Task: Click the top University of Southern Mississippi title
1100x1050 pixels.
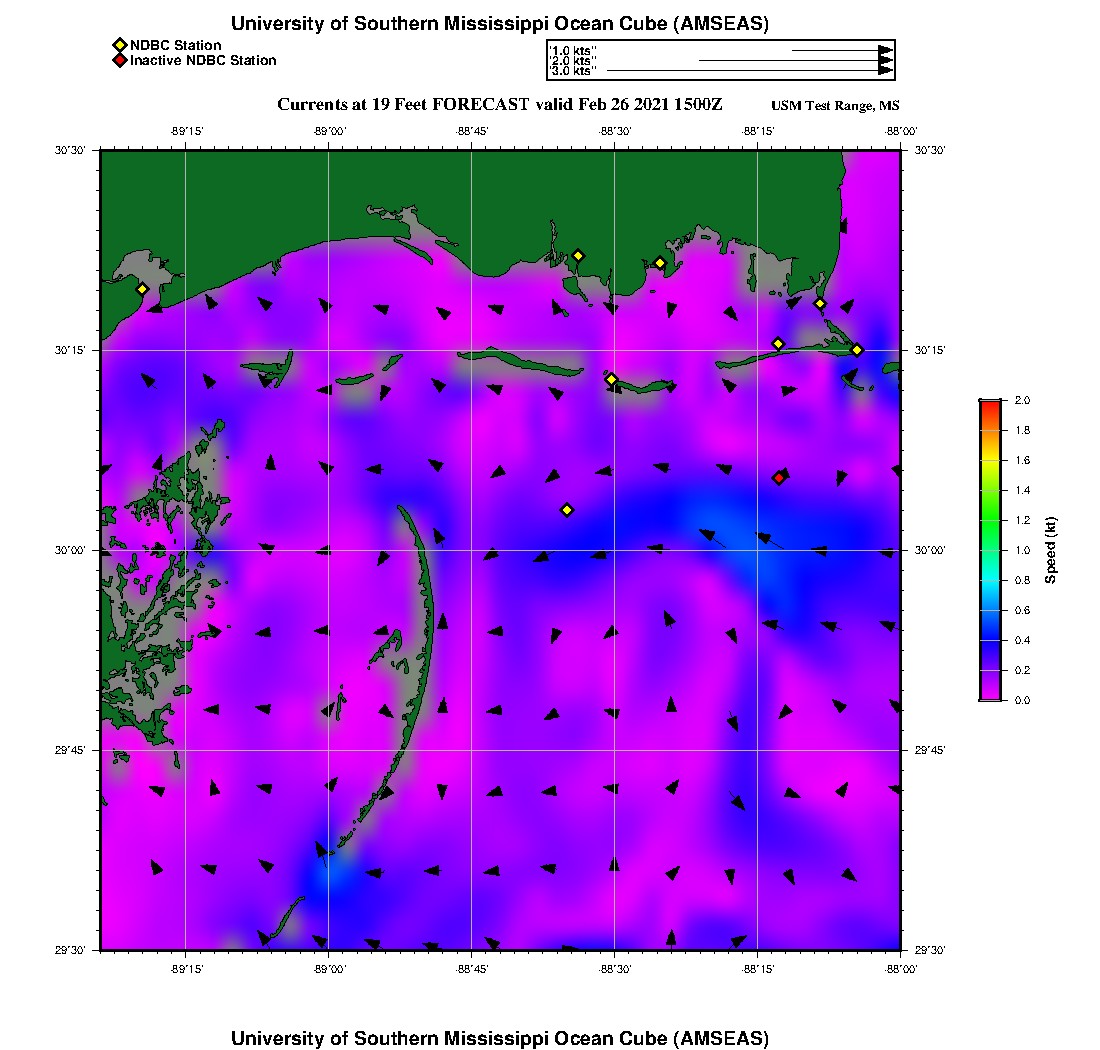Action: pos(500,24)
